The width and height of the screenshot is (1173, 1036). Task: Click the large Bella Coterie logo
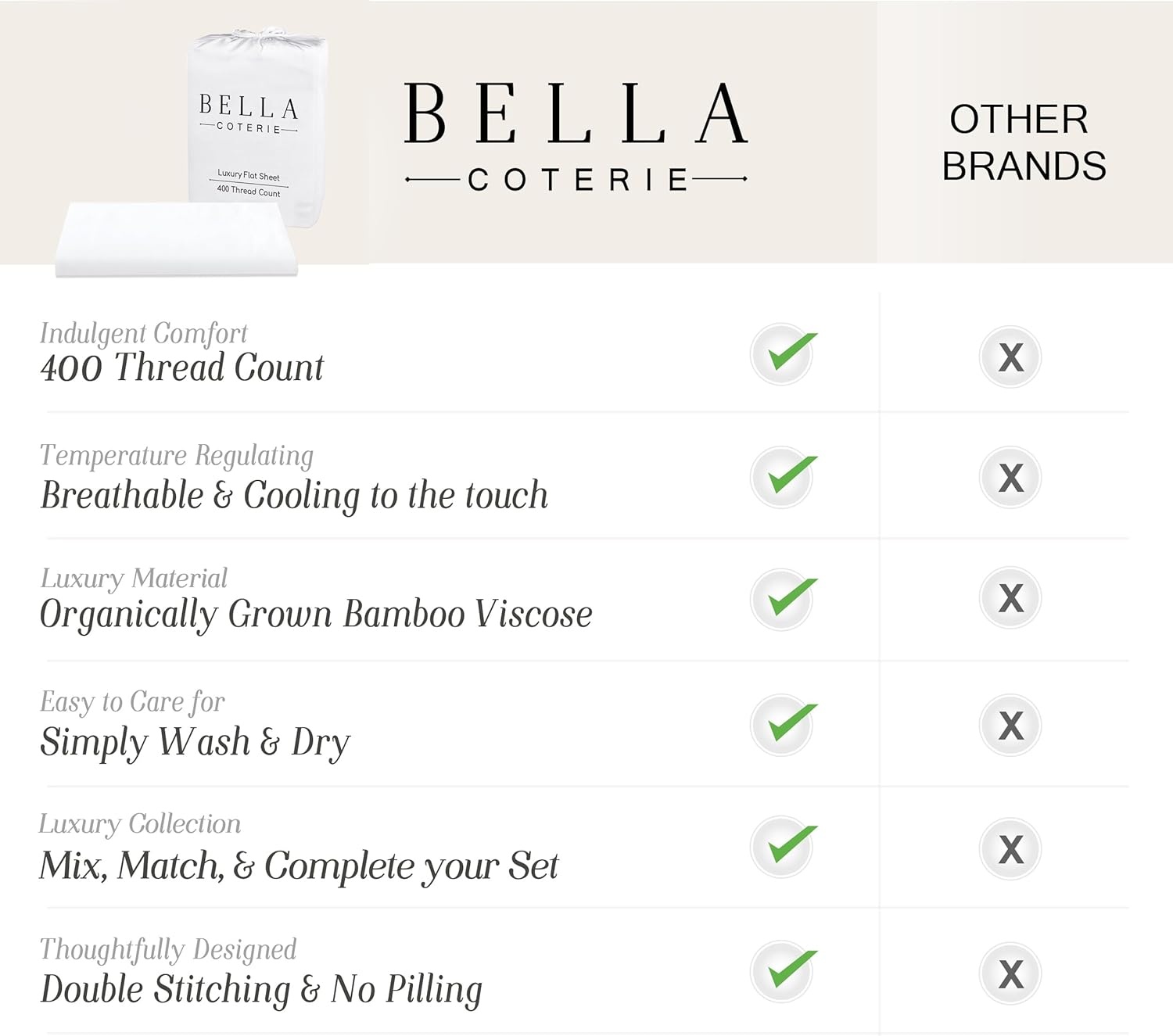(576, 137)
